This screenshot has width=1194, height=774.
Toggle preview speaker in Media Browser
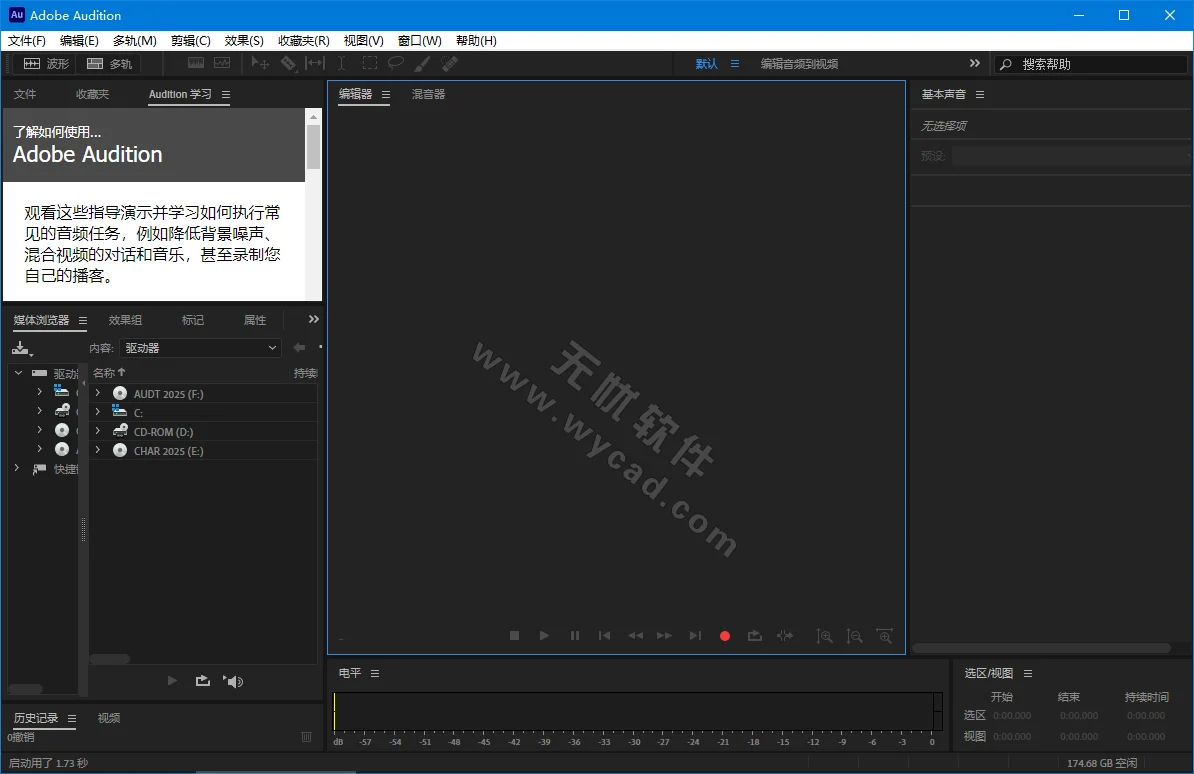[233, 681]
